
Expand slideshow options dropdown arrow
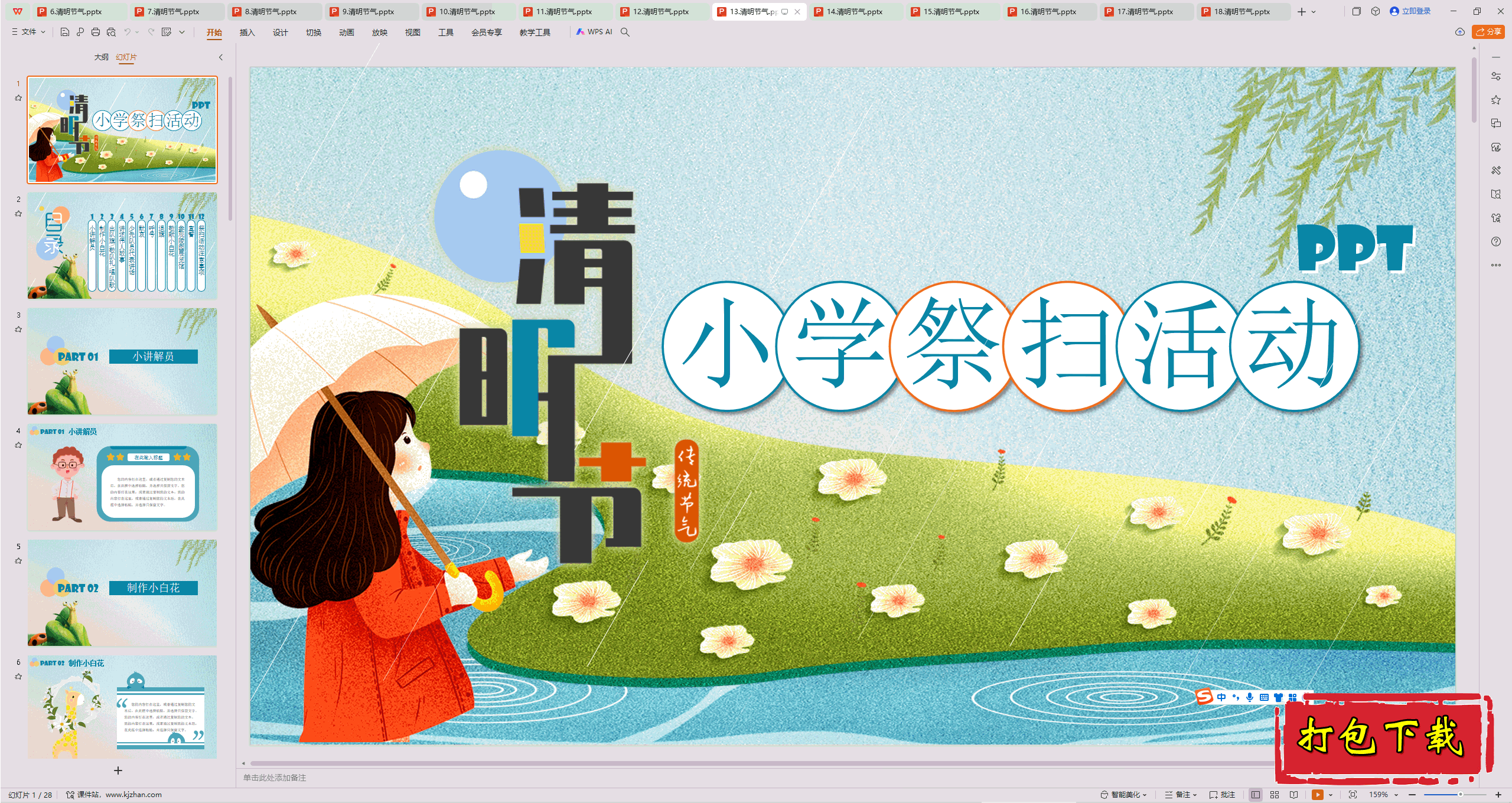[1331, 795]
